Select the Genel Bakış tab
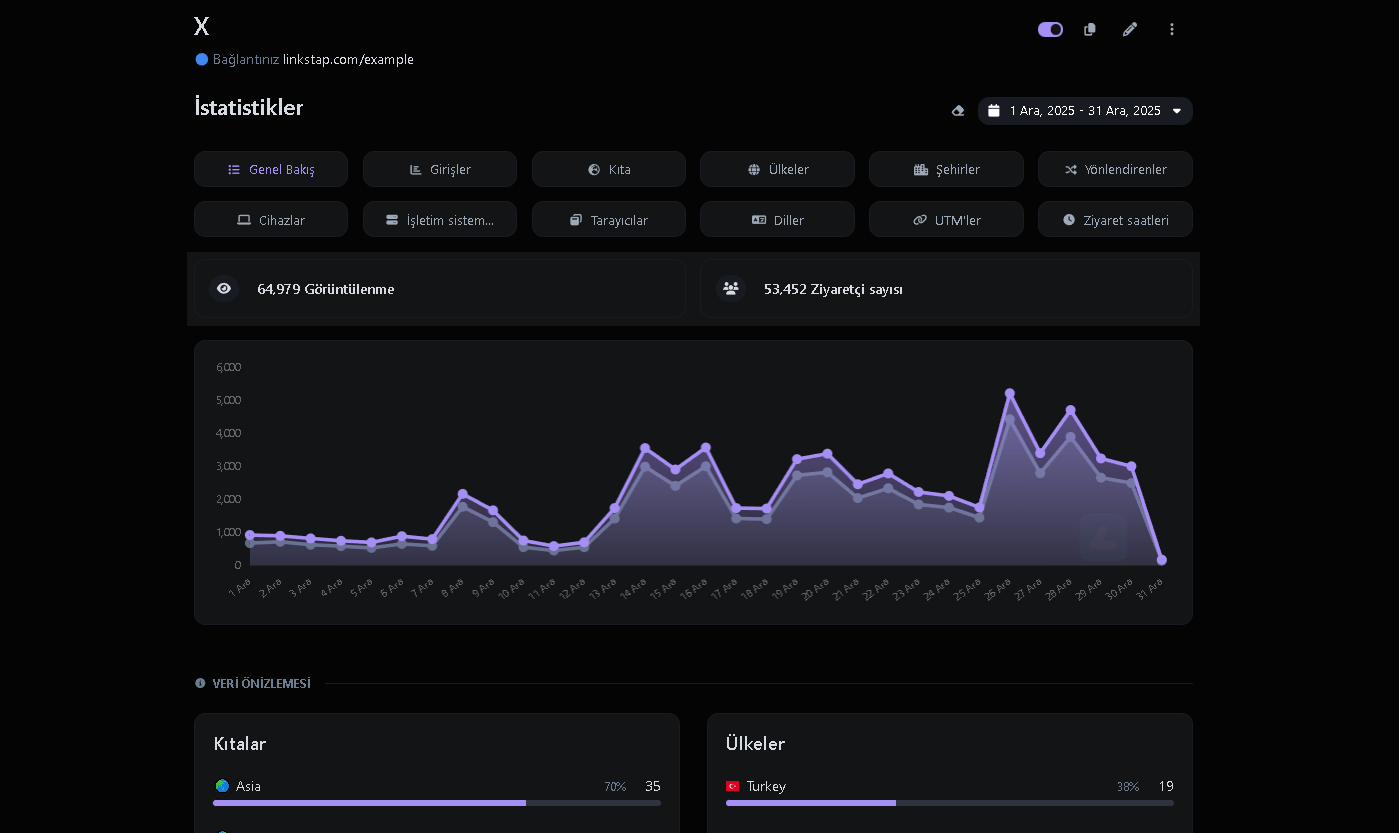 tap(271, 169)
